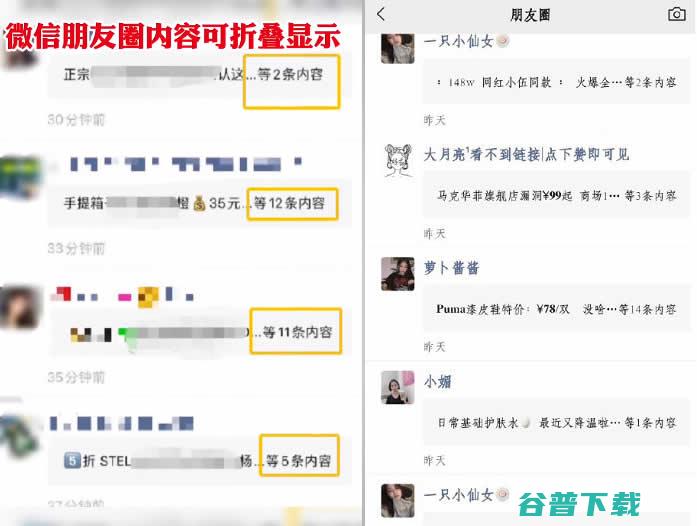Open the sketch avatar of 大月亮

coord(397,161)
